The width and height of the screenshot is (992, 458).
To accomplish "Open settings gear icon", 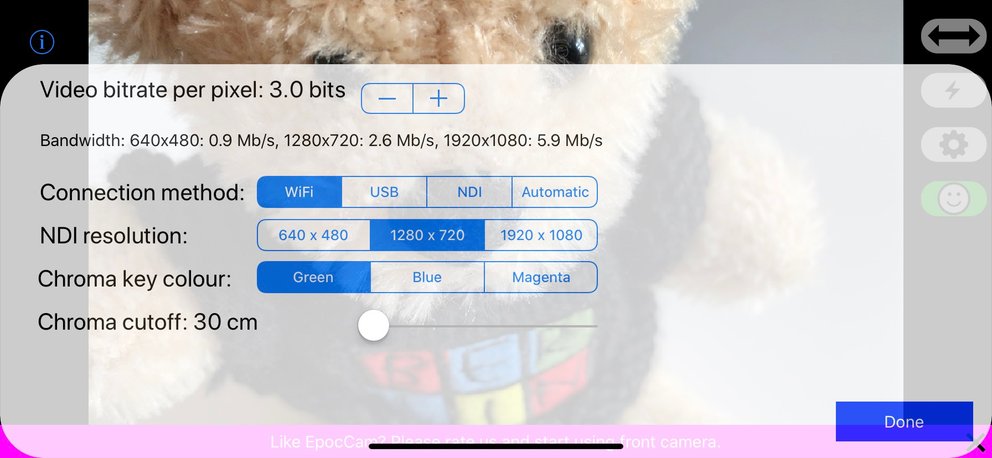I will pyautogui.click(x=953, y=145).
